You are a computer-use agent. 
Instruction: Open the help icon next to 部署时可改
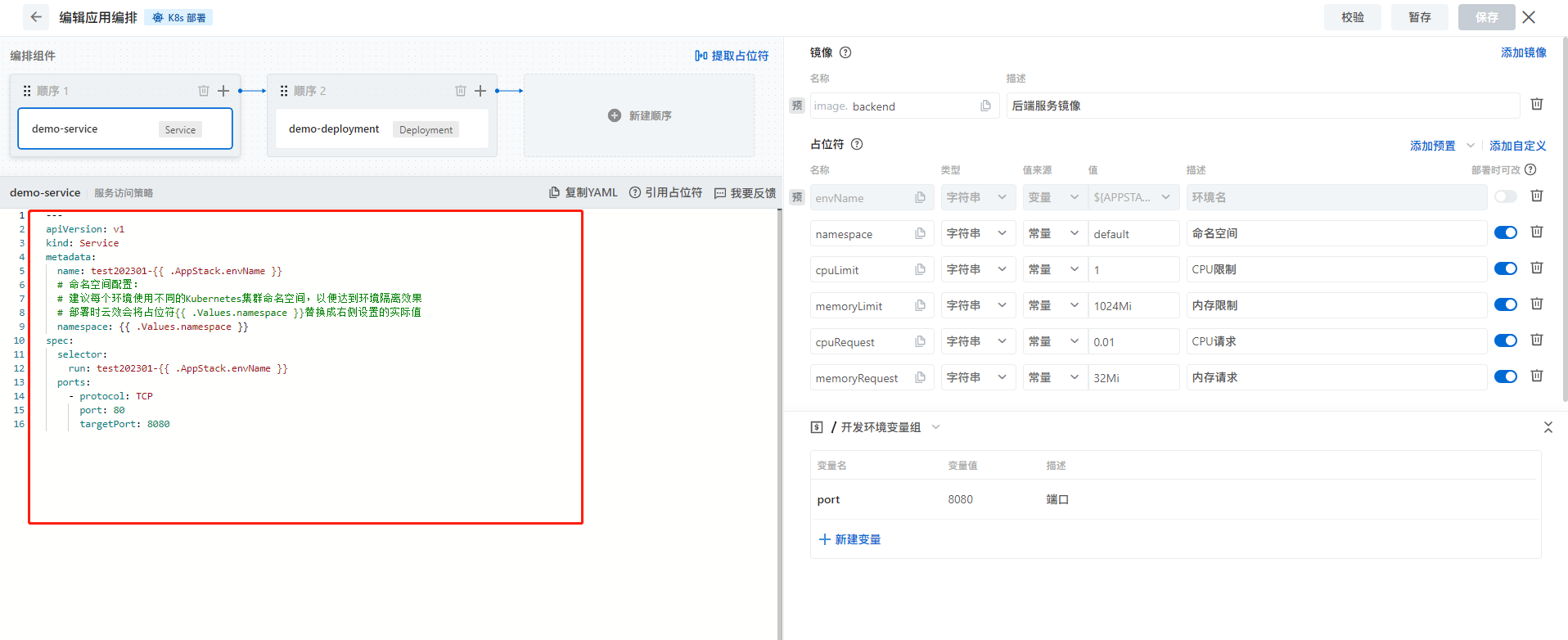1530,169
